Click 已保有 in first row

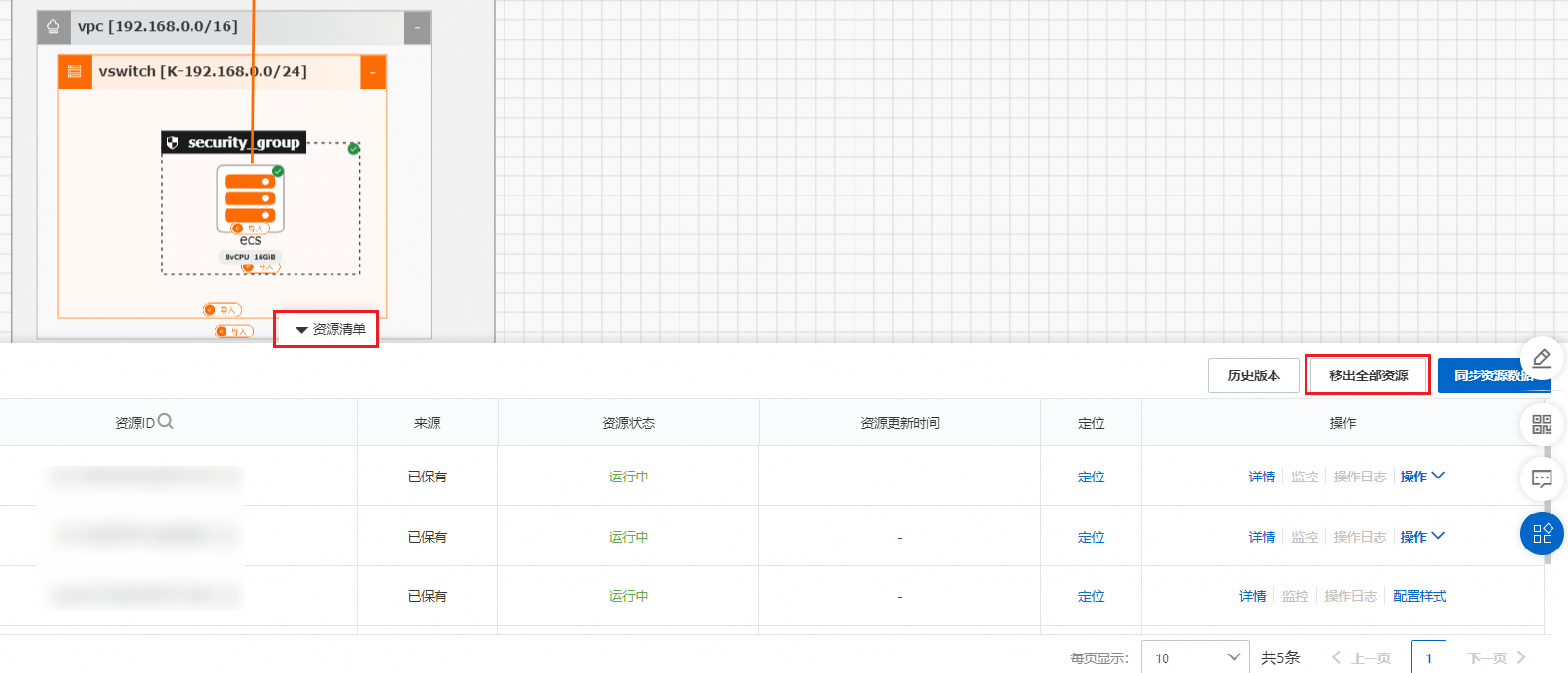click(427, 477)
